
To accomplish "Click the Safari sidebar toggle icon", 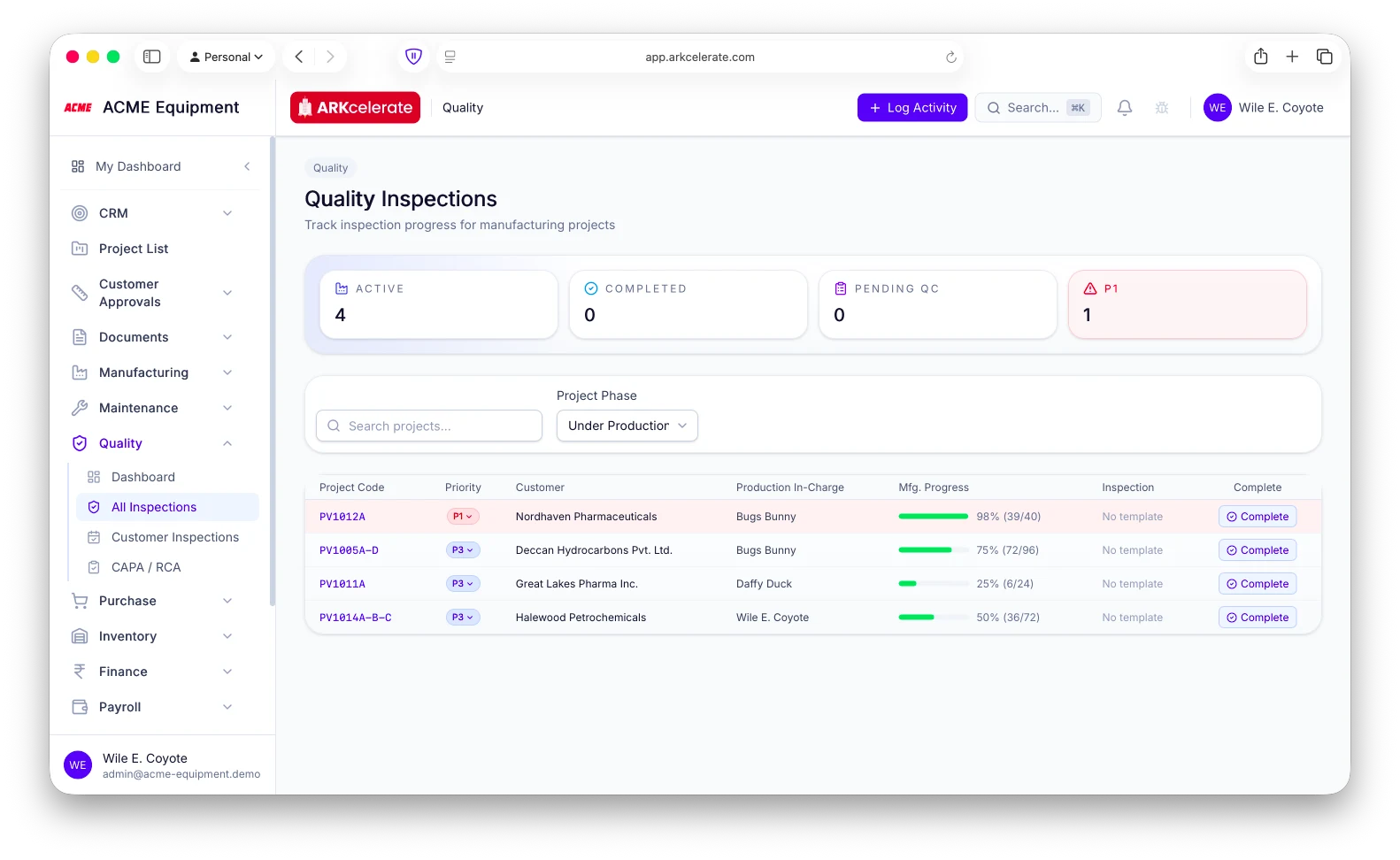I will click(x=152, y=57).
